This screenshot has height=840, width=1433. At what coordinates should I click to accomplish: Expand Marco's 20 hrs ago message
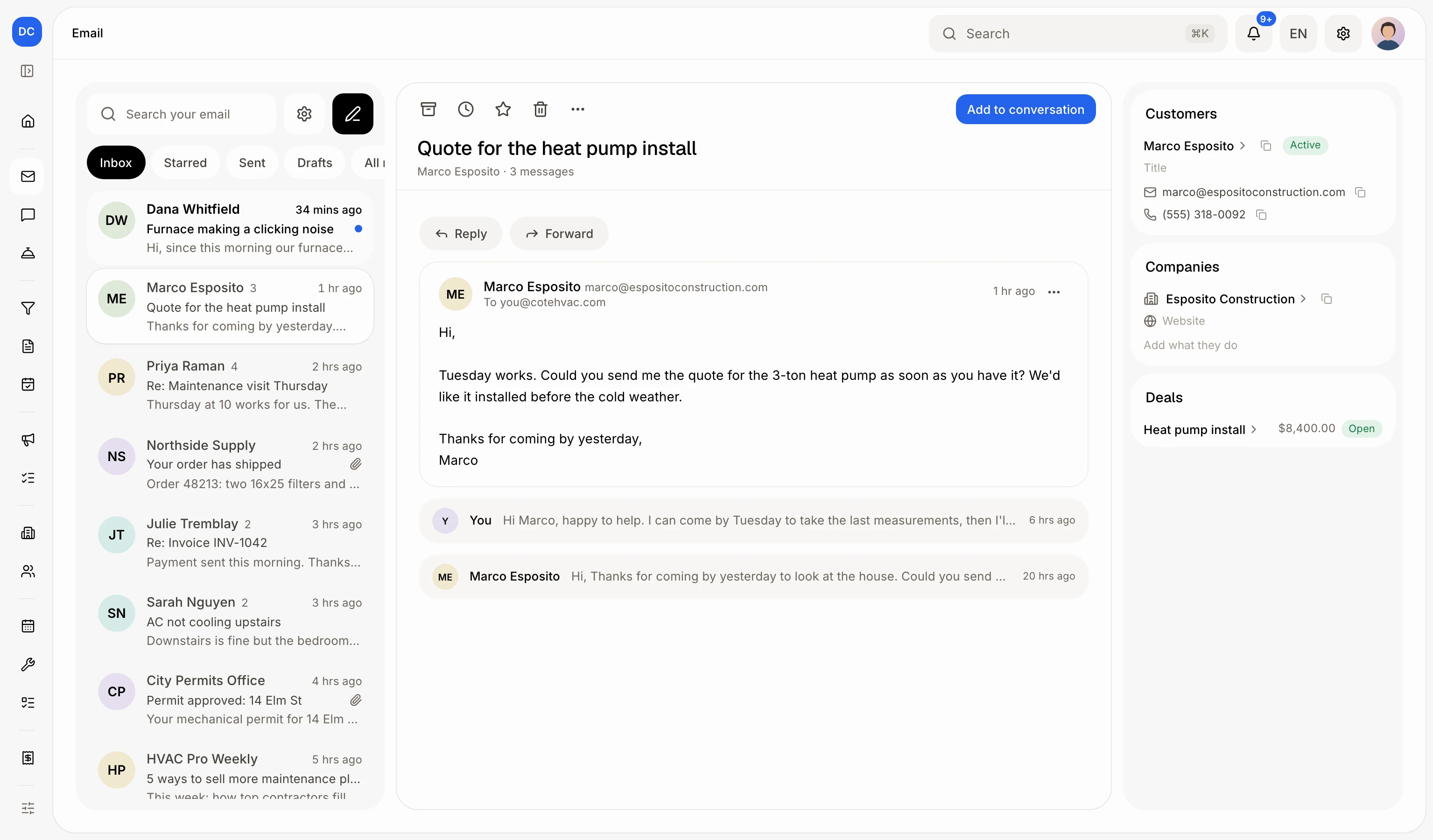point(753,576)
